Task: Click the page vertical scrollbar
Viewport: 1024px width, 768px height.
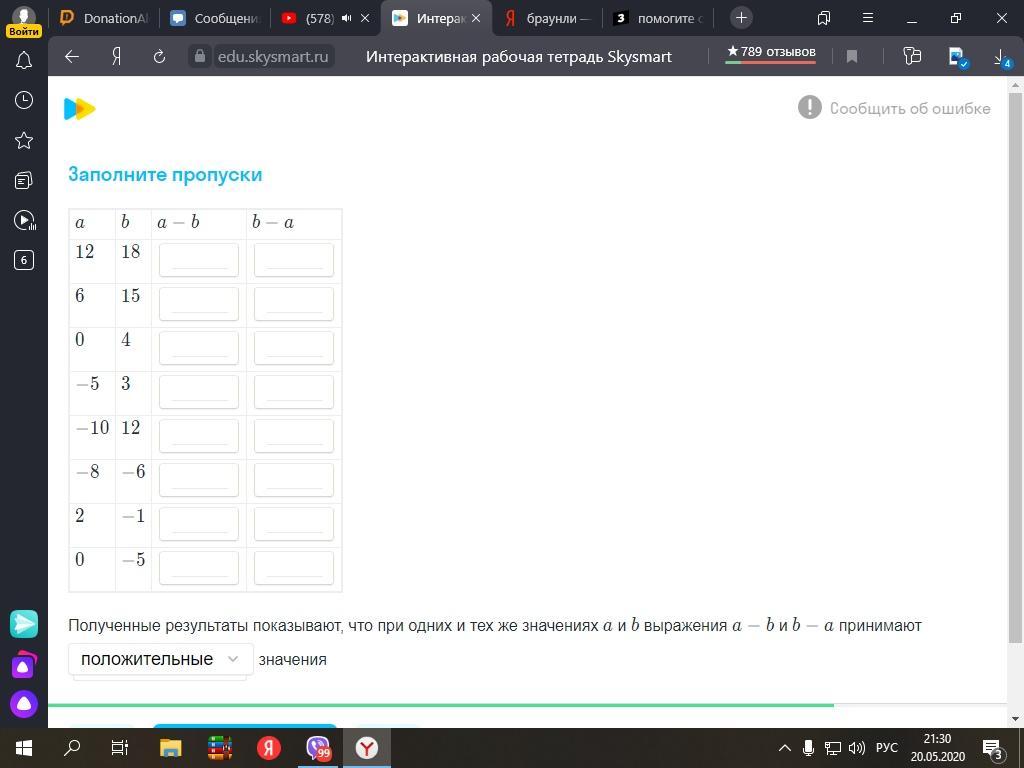Action: 1015,367
